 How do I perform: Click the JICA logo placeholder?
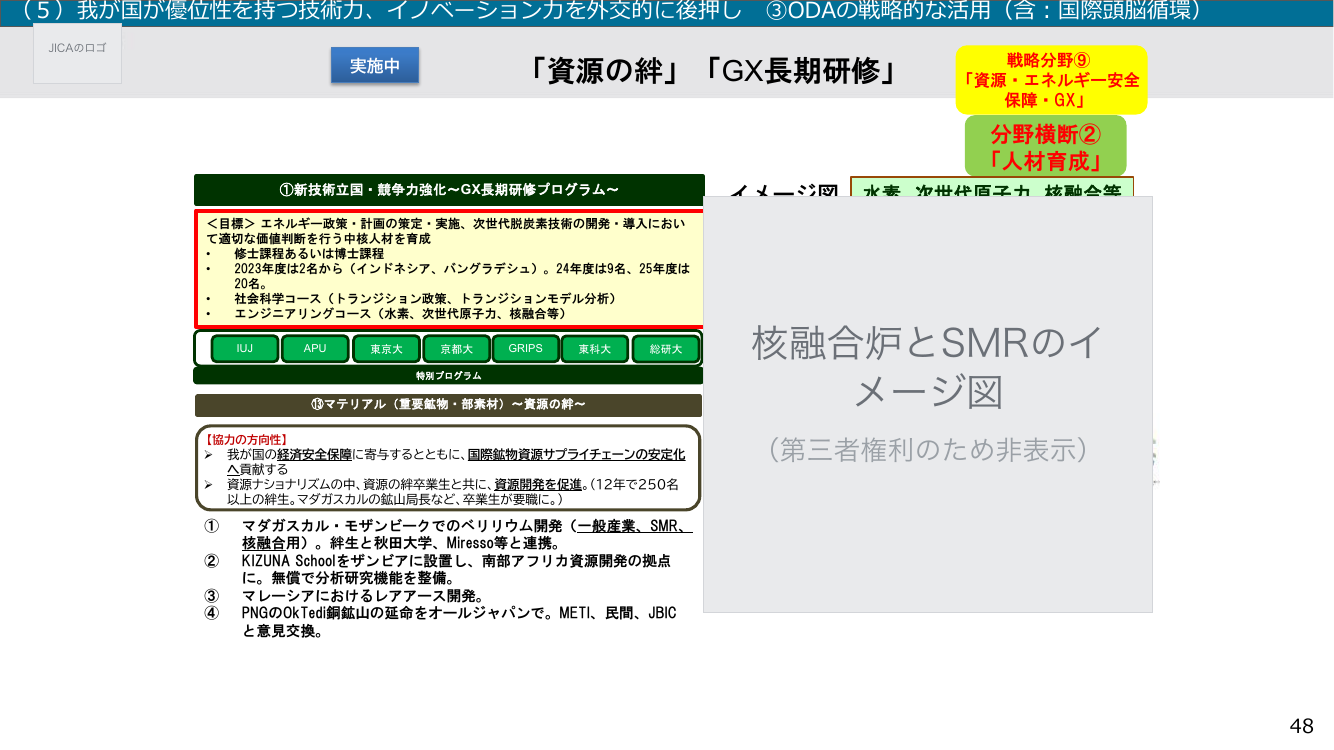point(77,54)
